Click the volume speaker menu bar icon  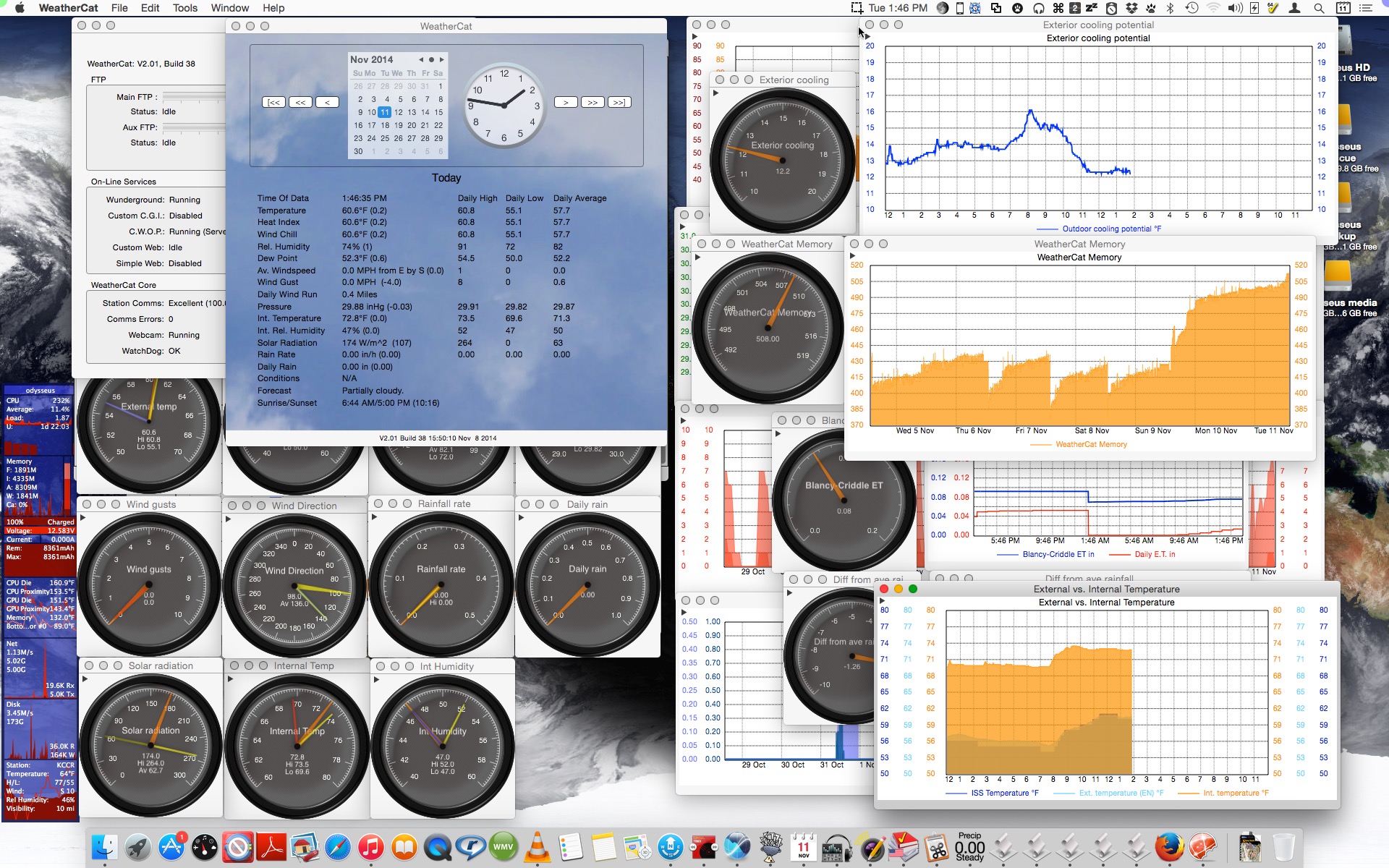1235,8
